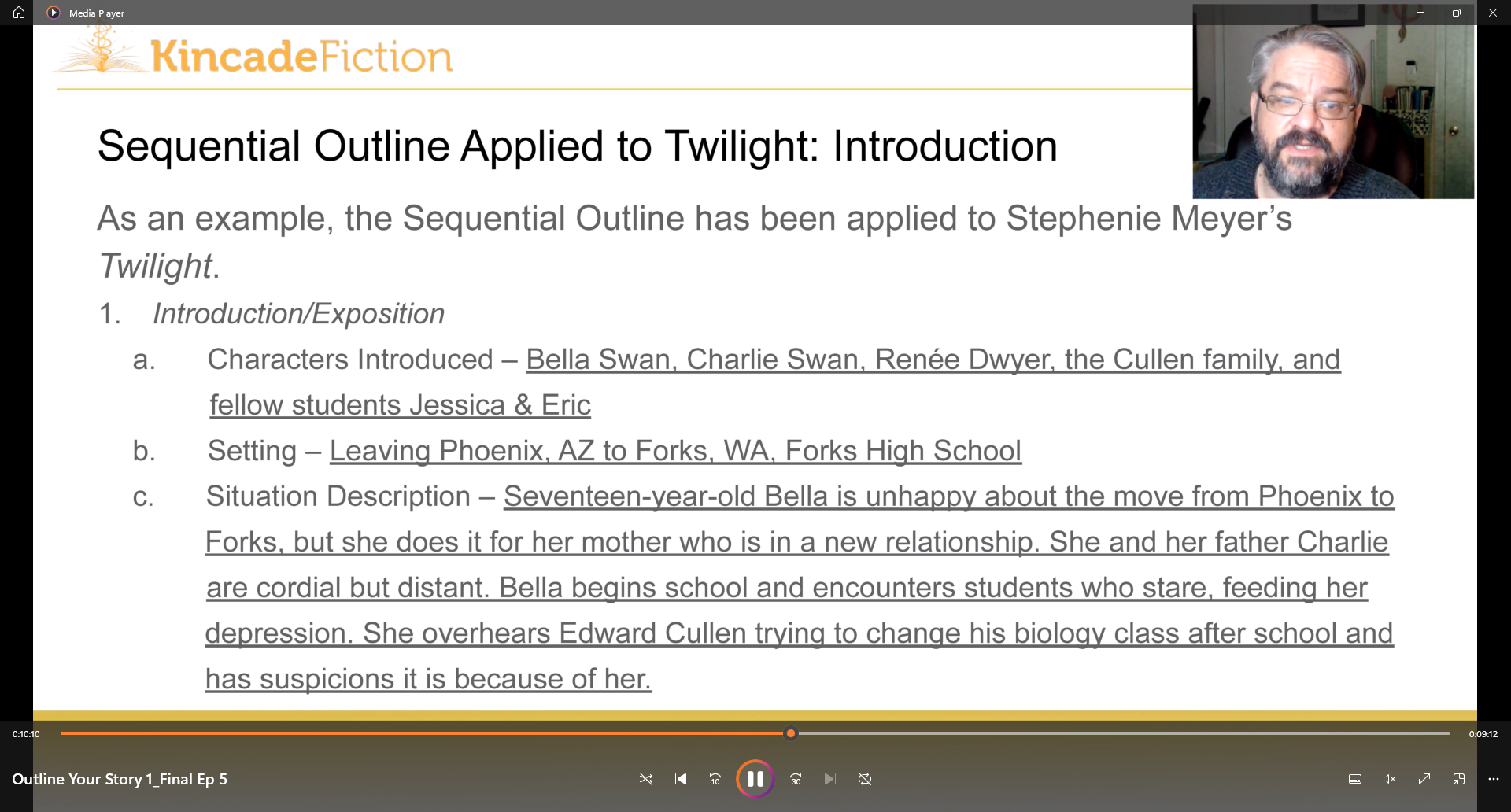The image size is (1511, 812).
Task: Click the title Outline Your Story 1_Final Ep 5
Action: 120,779
